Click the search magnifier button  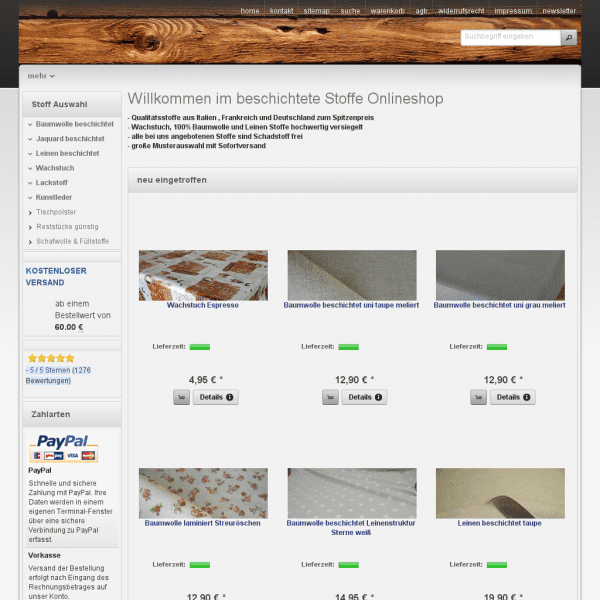pos(569,38)
